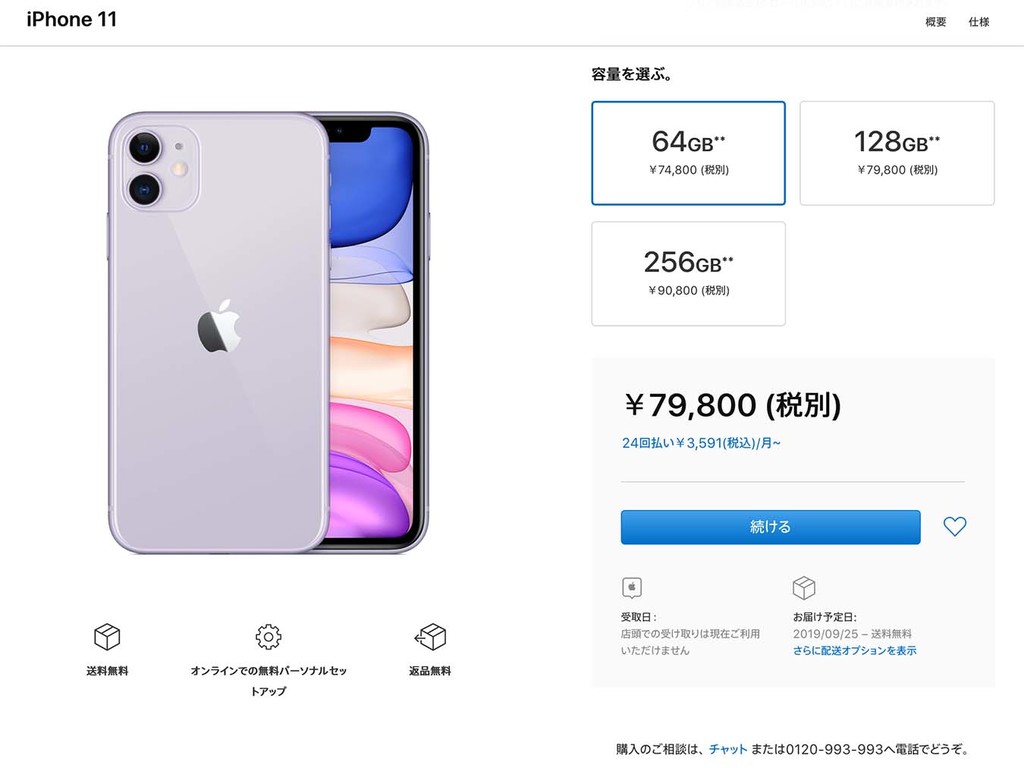Select the 64GB capacity option
Viewport: 1024px width, 768px height.
pyautogui.click(x=688, y=153)
